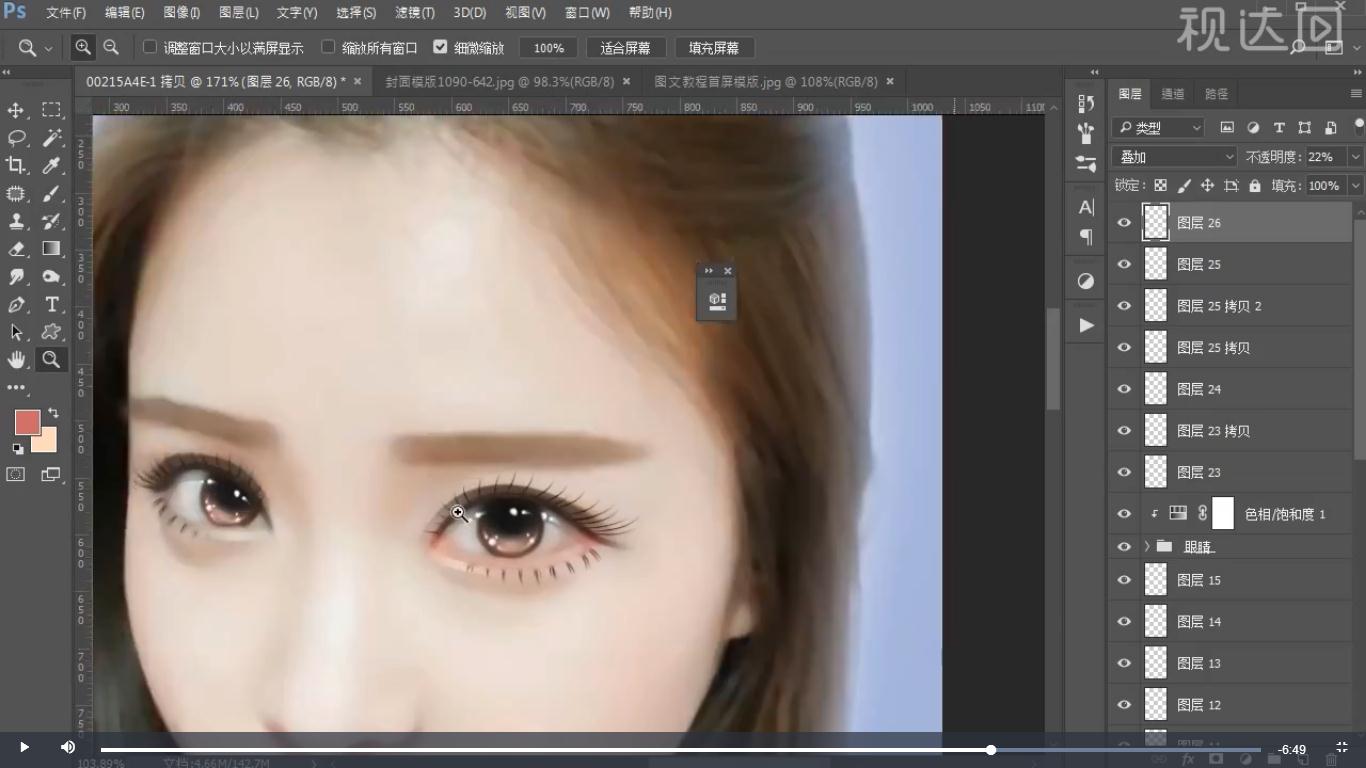The height and width of the screenshot is (768, 1366).
Task: Open the blend mode 叠加 dropdown
Action: tap(1174, 157)
